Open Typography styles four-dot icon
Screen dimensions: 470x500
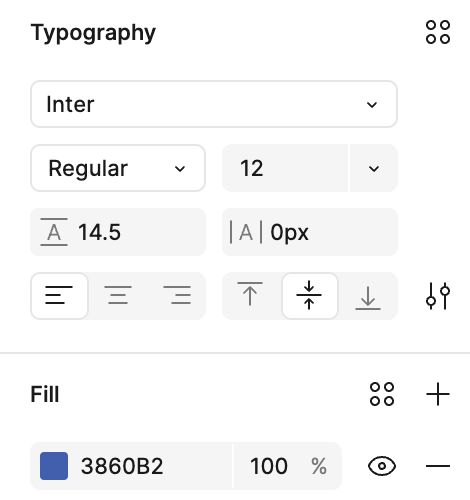438,32
